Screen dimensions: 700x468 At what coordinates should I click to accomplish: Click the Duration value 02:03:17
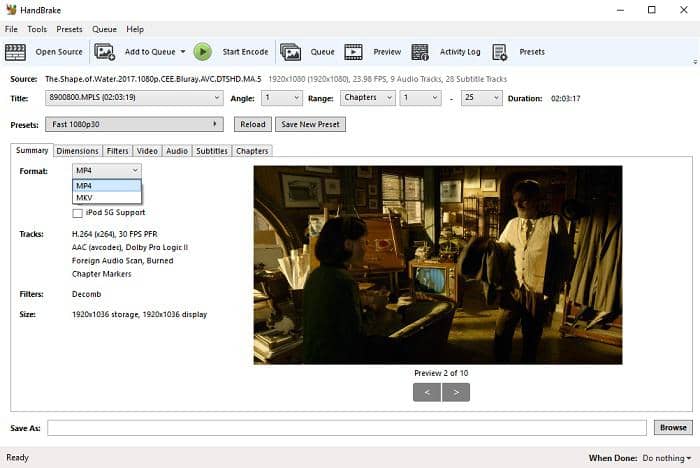(566, 99)
